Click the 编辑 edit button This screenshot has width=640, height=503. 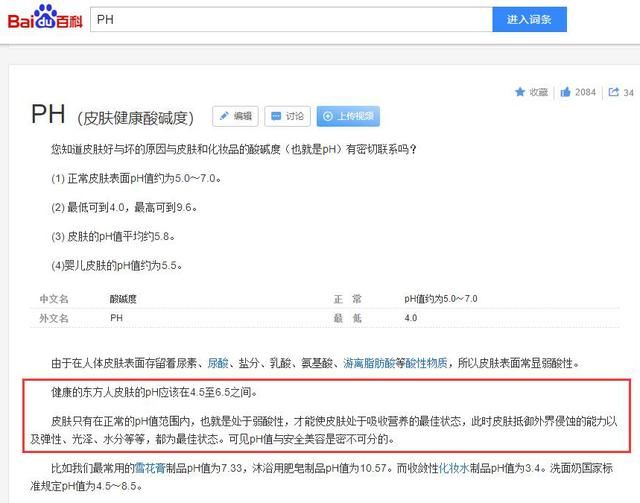pyautogui.click(x=235, y=116)
